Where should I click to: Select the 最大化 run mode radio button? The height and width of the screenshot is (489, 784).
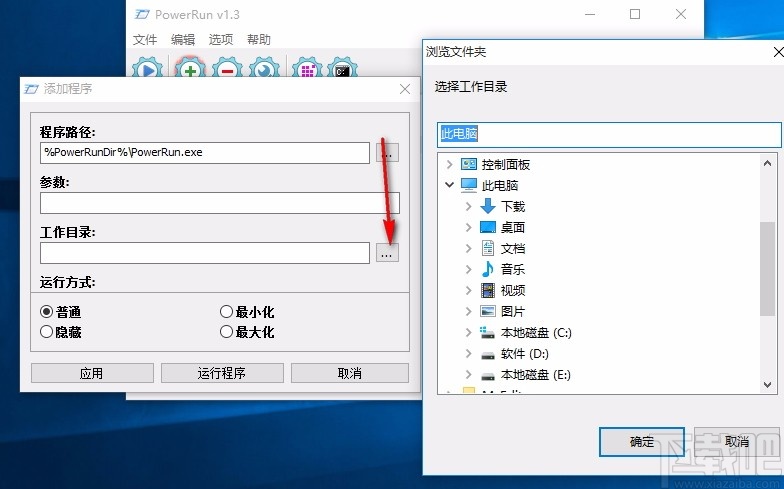coord(226,332)
